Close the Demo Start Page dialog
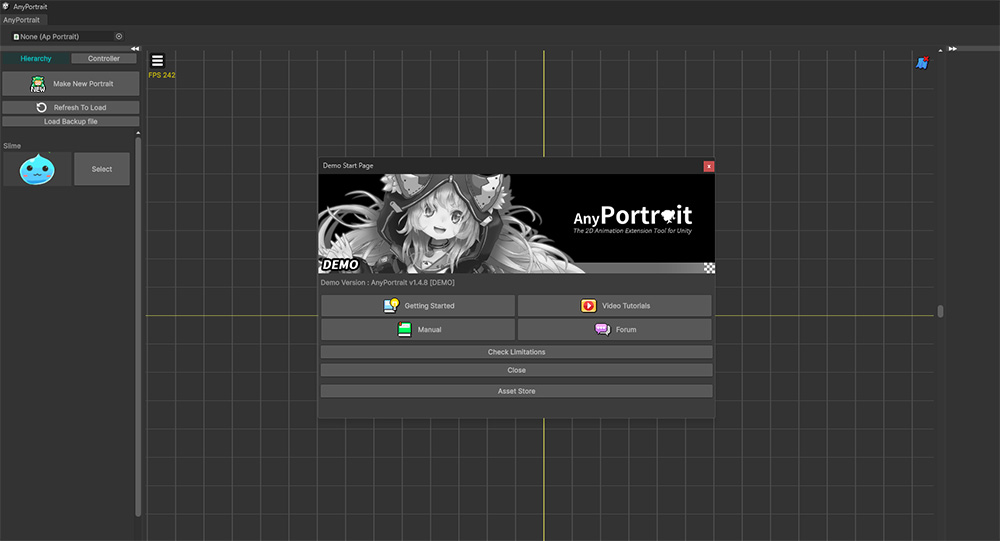The image size is (1000, 541). pos(709,166)
